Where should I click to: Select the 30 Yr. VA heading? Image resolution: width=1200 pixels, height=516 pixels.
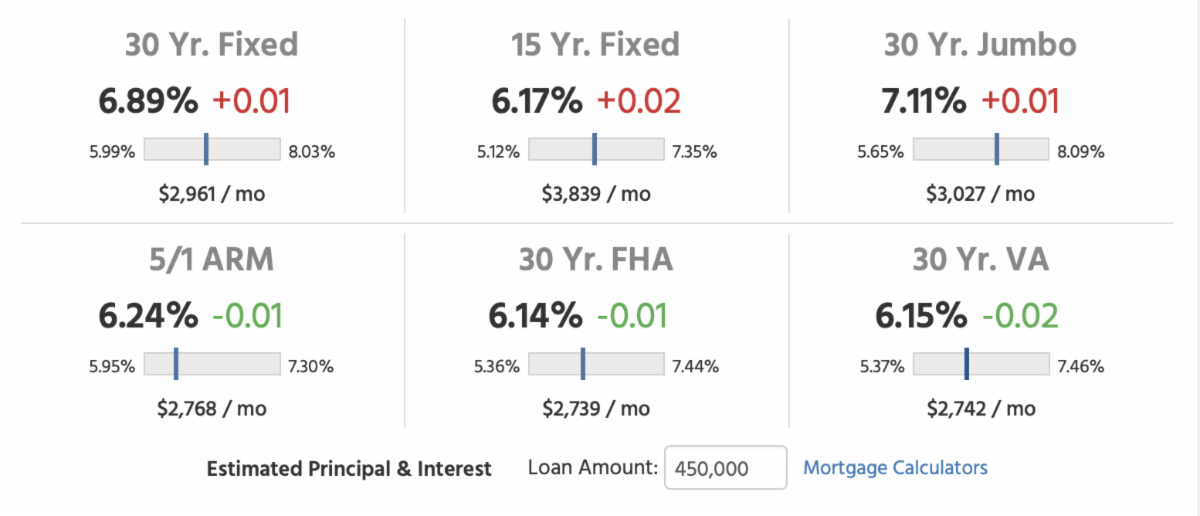[x=980, y=260]
